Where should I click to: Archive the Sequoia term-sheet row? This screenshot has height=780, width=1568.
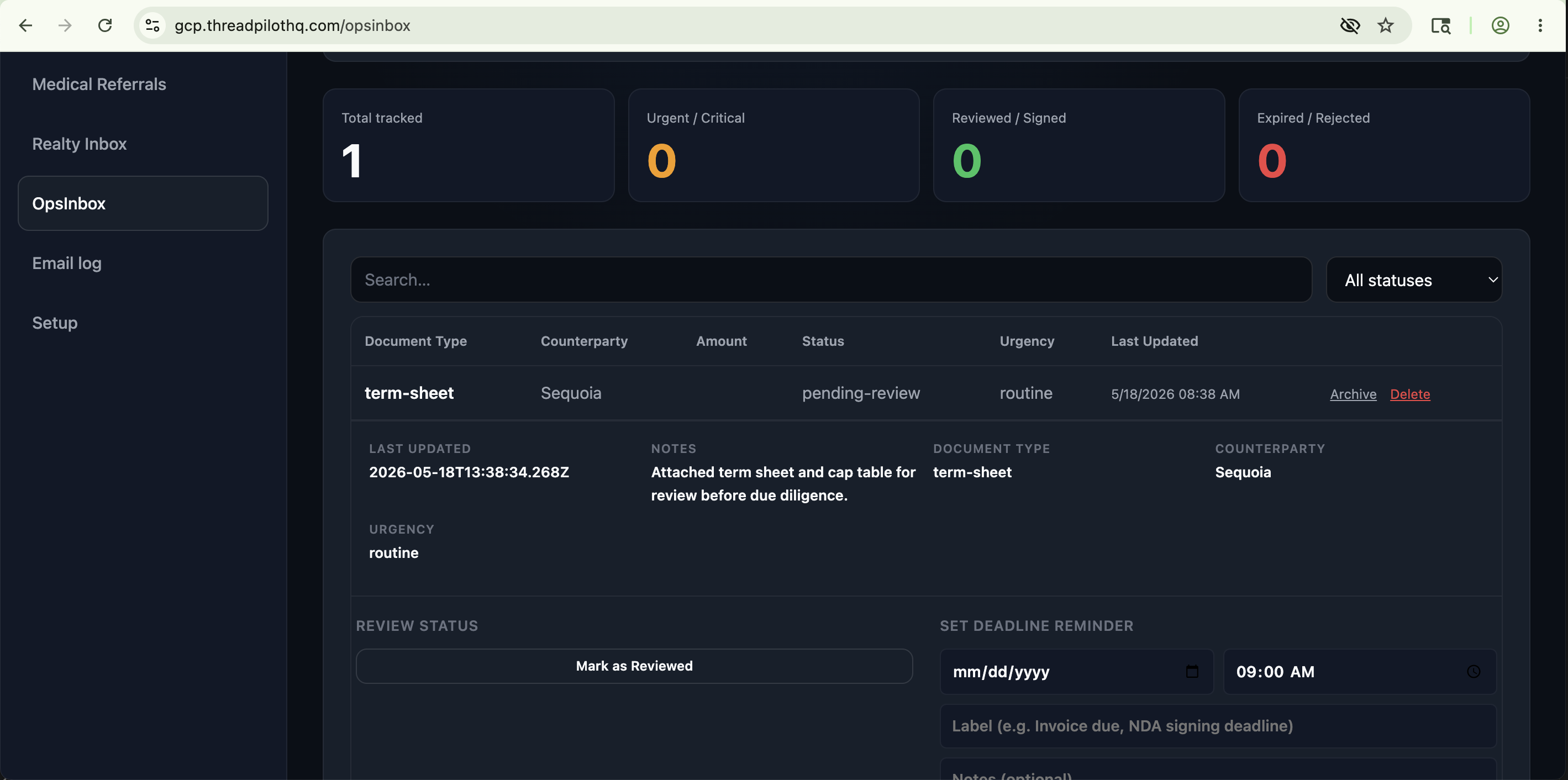tap(1353, 394)
